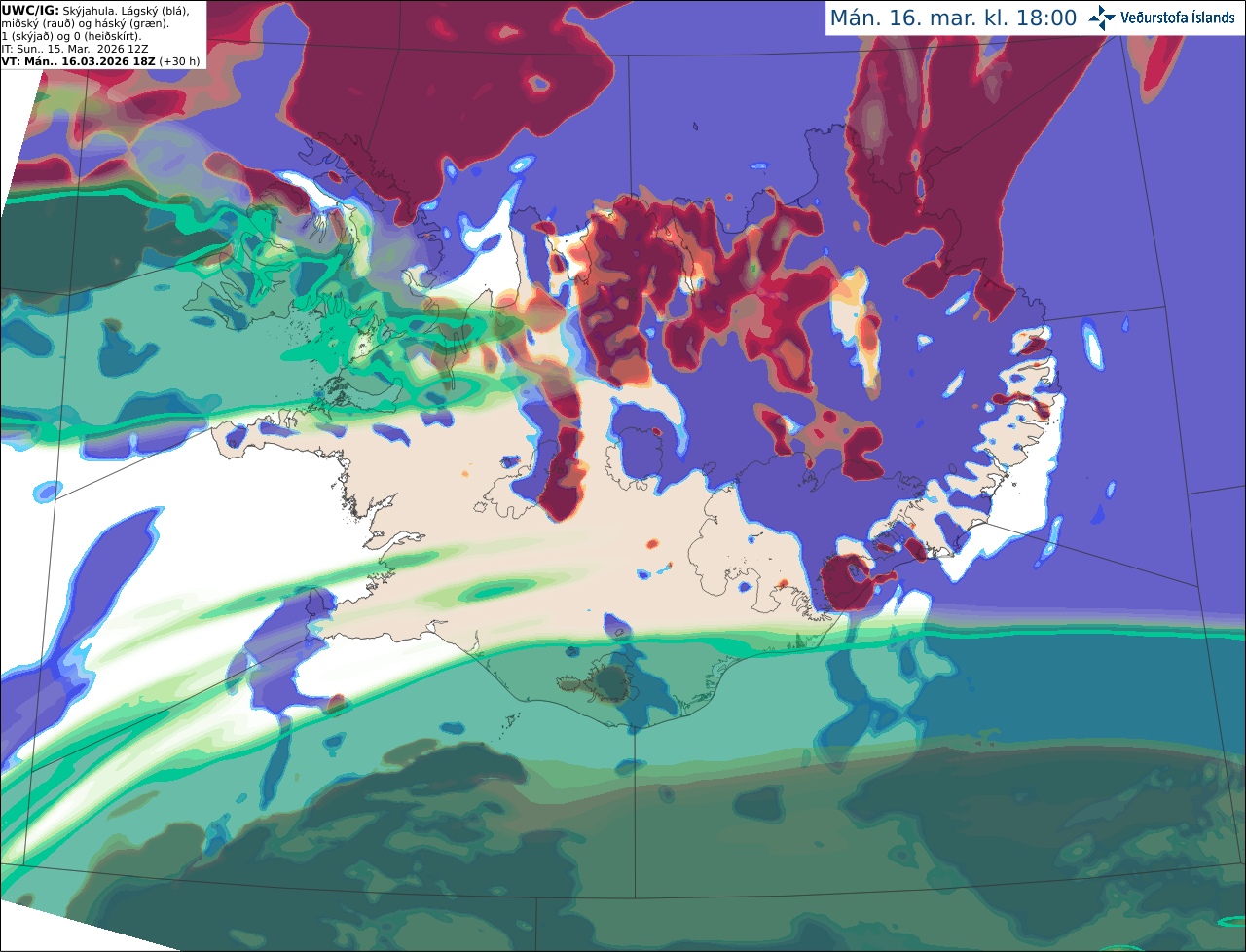The height and width of the screenshot is (952, 1246).
Task: Click the '1 (skýjað) og 0 (heiðskírt).' line
Action: 71,36
